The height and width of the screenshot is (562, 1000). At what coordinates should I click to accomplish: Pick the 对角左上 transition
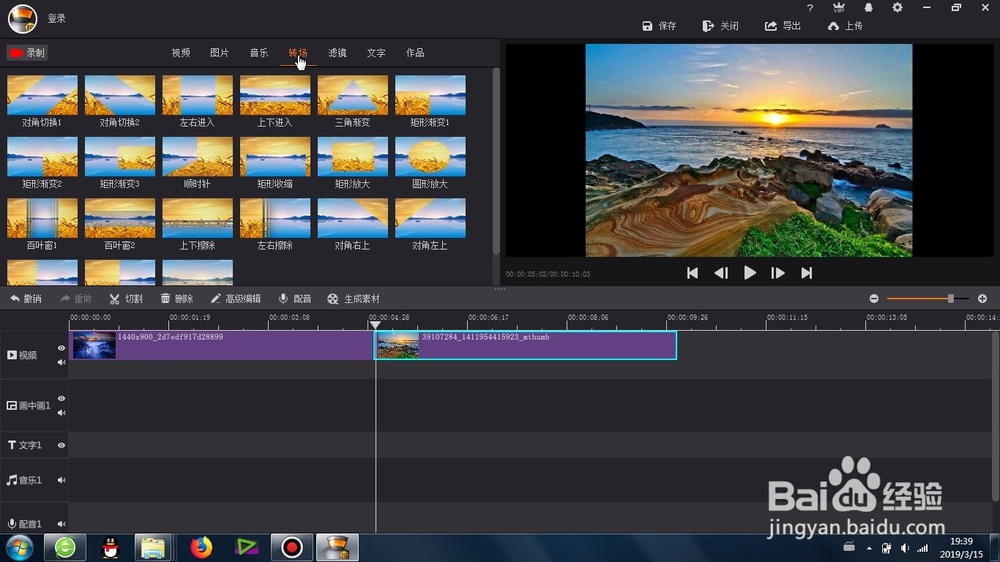click(430, 218)
